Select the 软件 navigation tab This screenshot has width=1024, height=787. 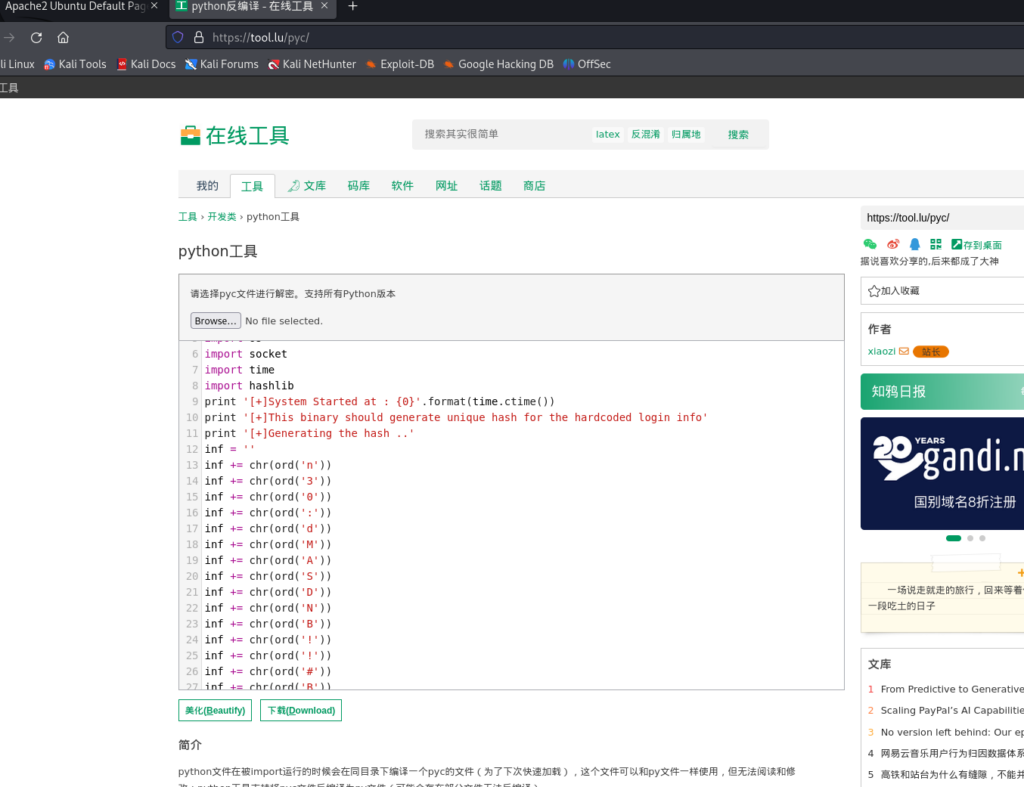[x=402, y=186]
